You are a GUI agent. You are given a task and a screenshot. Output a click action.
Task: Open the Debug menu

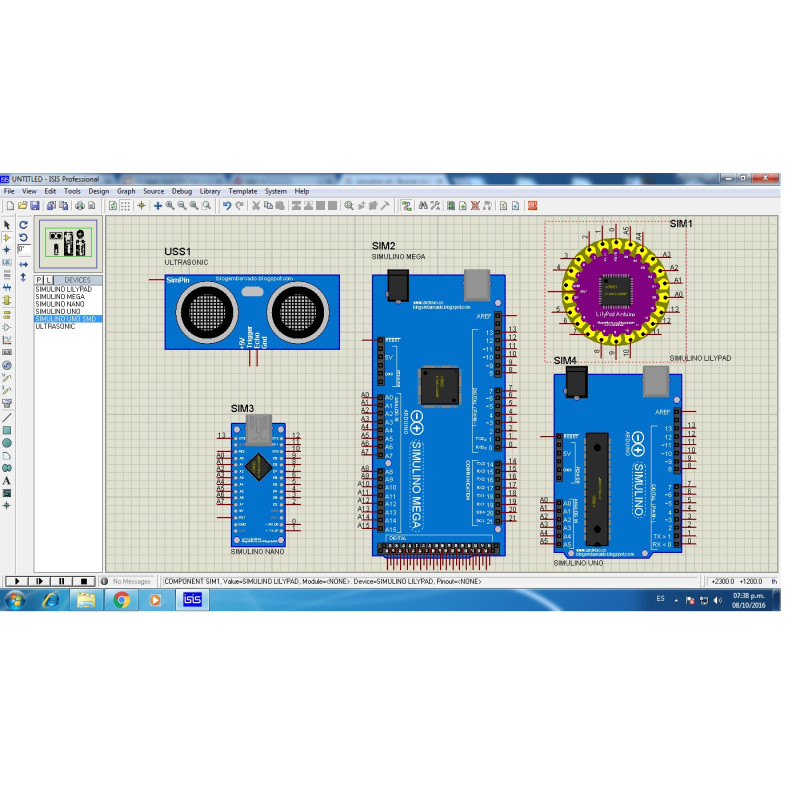182,191
